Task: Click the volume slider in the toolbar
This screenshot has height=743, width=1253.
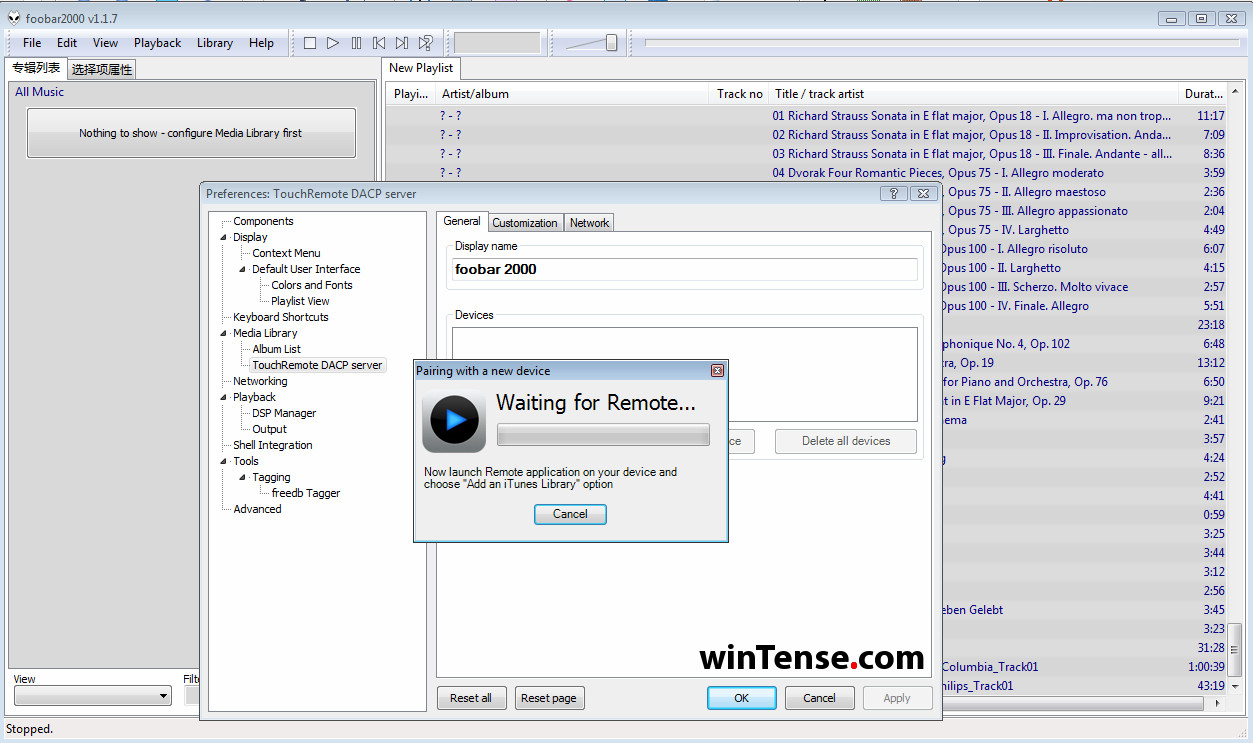Action: [591, 43]
